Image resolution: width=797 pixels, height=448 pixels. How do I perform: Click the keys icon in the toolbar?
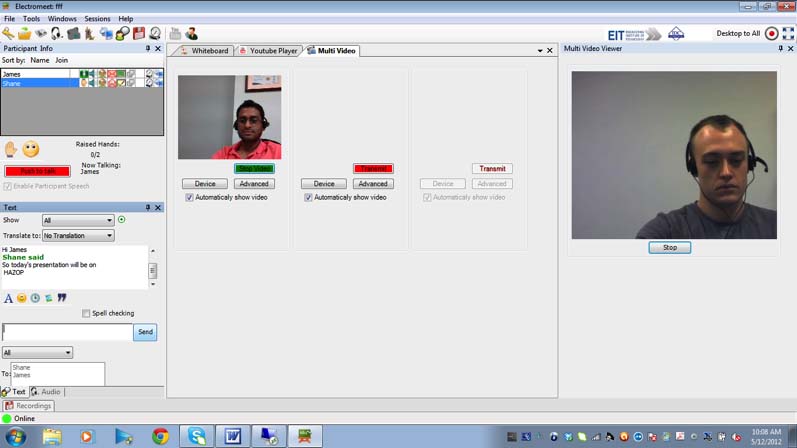(8, 34)
